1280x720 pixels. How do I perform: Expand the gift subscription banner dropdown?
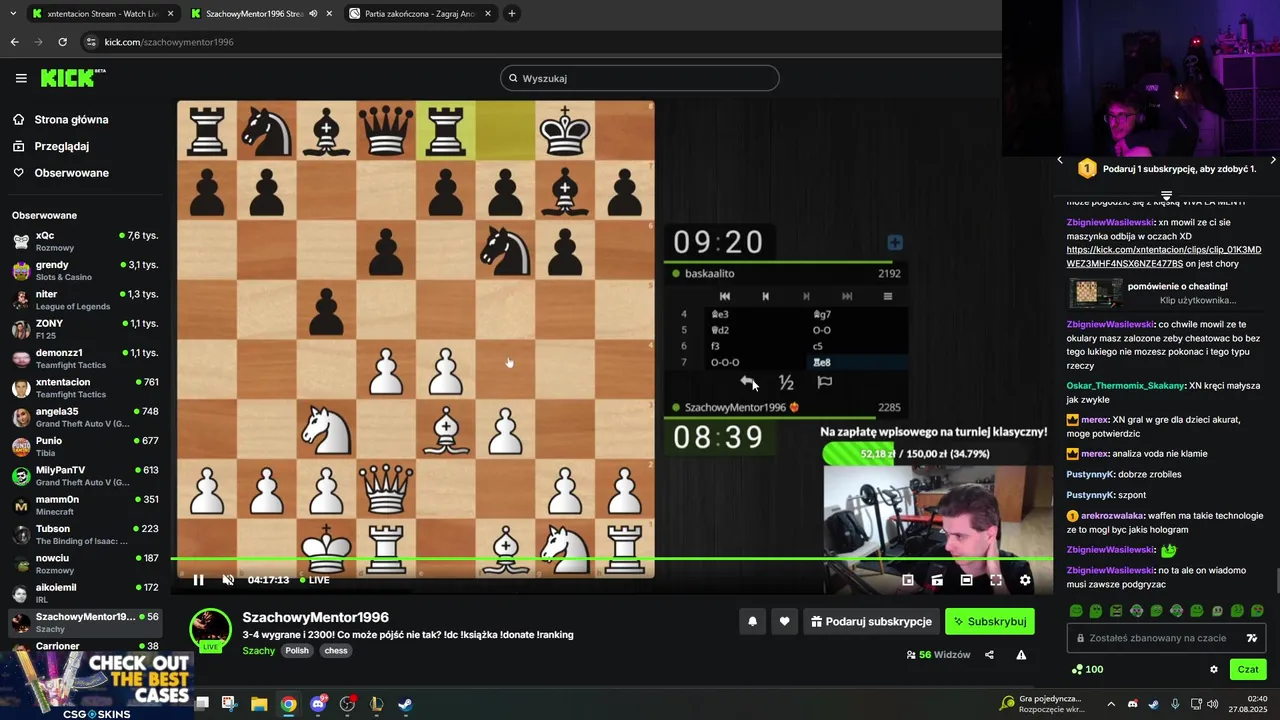coord(1166,195)
